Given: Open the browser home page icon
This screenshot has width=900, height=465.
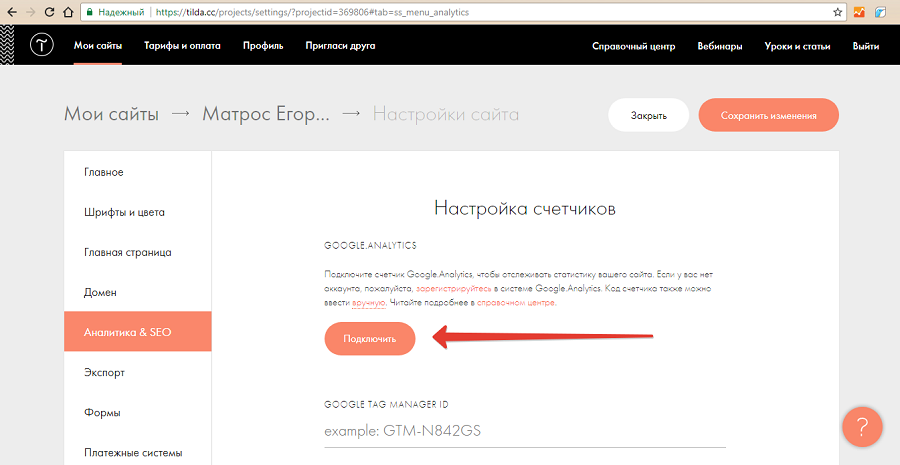Looking at the screenshot, I should click(x=68, y=11).
